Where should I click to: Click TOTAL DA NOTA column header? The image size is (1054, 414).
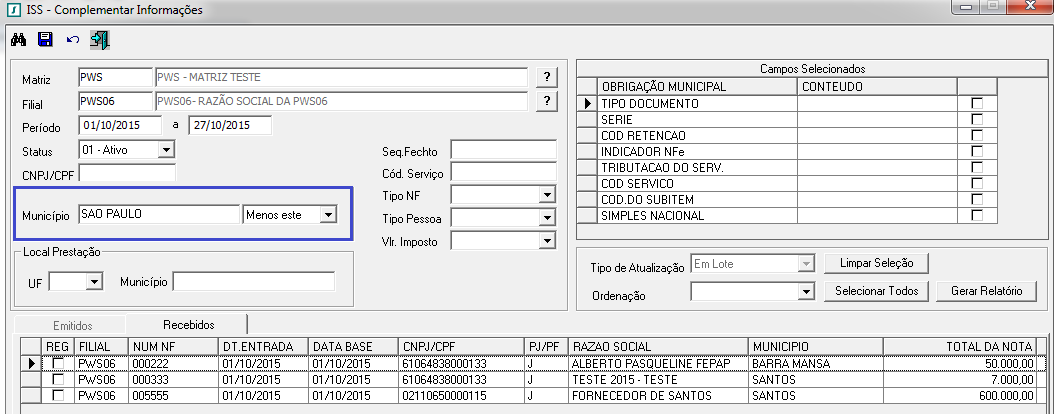[x=959, y=346]
